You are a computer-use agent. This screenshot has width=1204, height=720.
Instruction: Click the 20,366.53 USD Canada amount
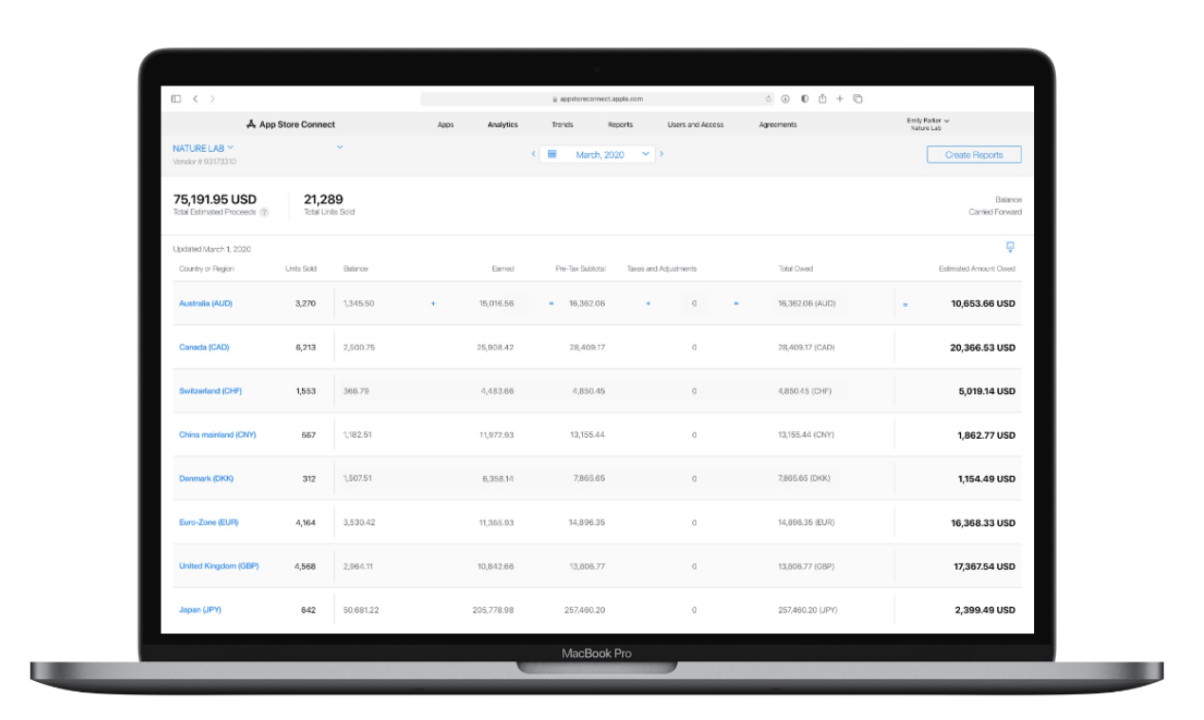[983, 347]
